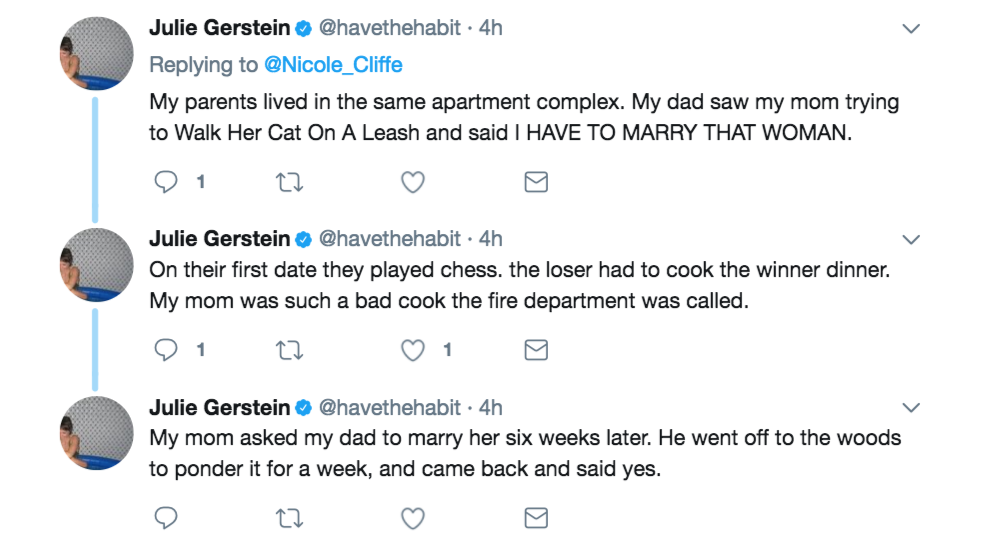Click Julie Gerstein's name on second tweet
The height and width of the screenshot is (543, 983).
pyautogui.click(x=219, y=239)
